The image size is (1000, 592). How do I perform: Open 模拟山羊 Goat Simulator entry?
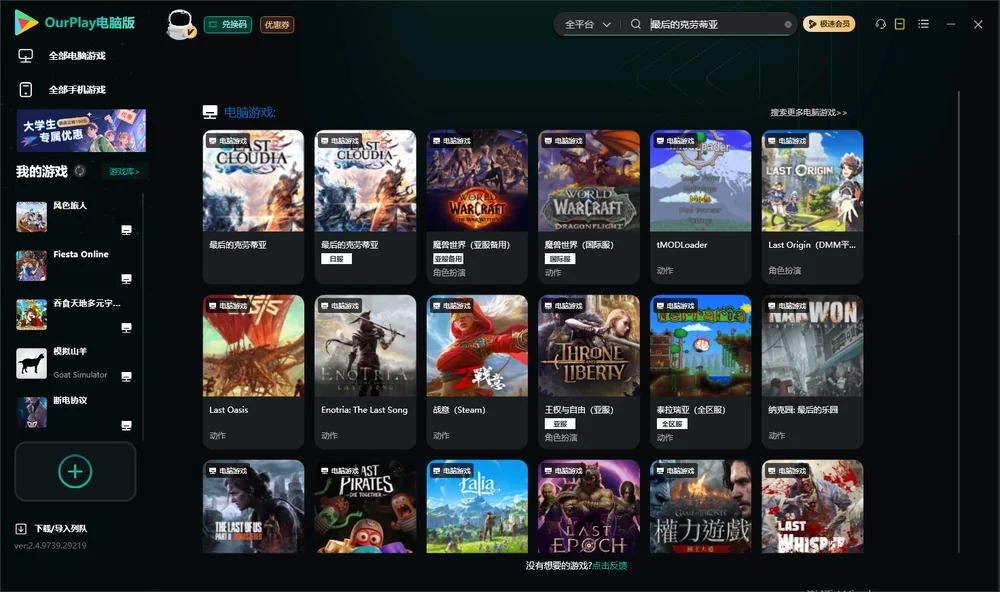(x=73, y=364)
